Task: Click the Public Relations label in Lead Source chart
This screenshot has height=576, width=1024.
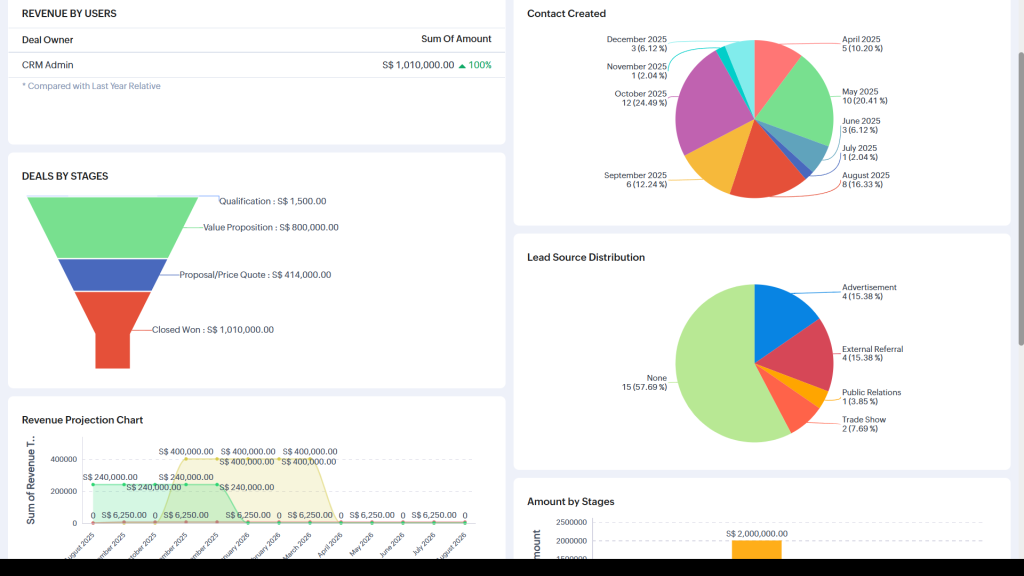Action: (871, 393)
